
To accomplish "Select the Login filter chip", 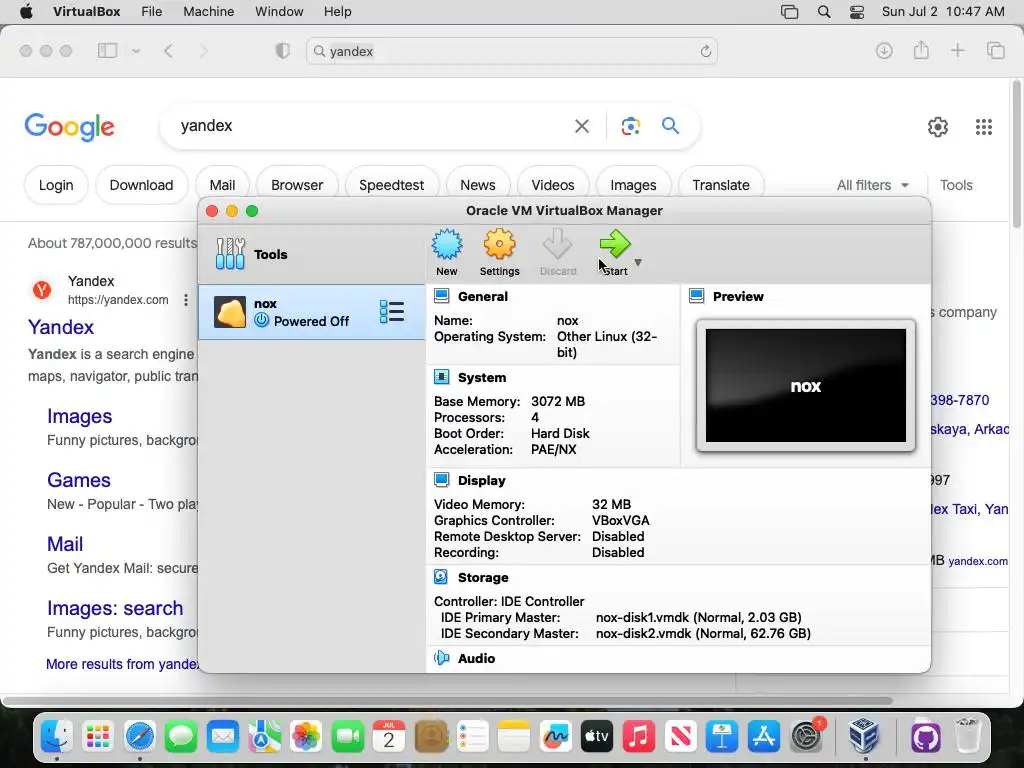I will coord(56,185).
